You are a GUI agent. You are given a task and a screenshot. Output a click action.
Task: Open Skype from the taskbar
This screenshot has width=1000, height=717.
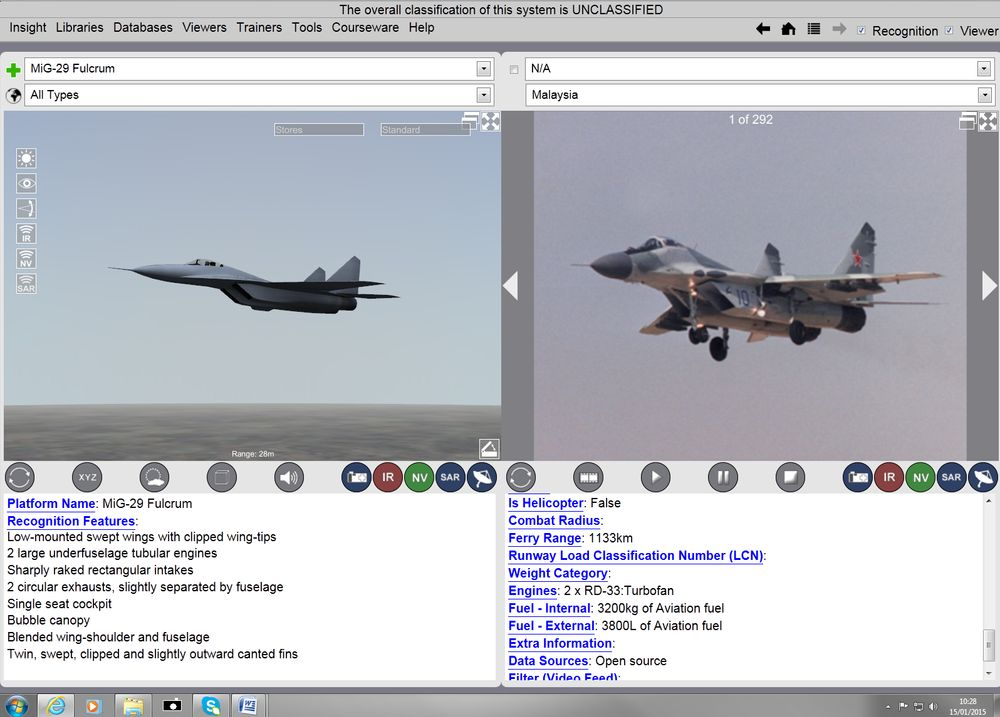pyautogui.click(x=210, y=706)
